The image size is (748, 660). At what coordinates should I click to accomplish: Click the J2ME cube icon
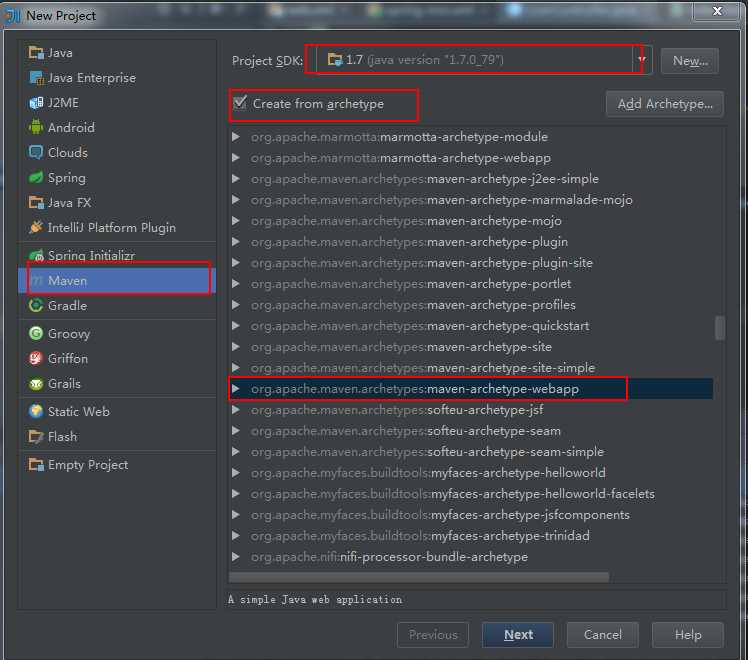(36, 103)
